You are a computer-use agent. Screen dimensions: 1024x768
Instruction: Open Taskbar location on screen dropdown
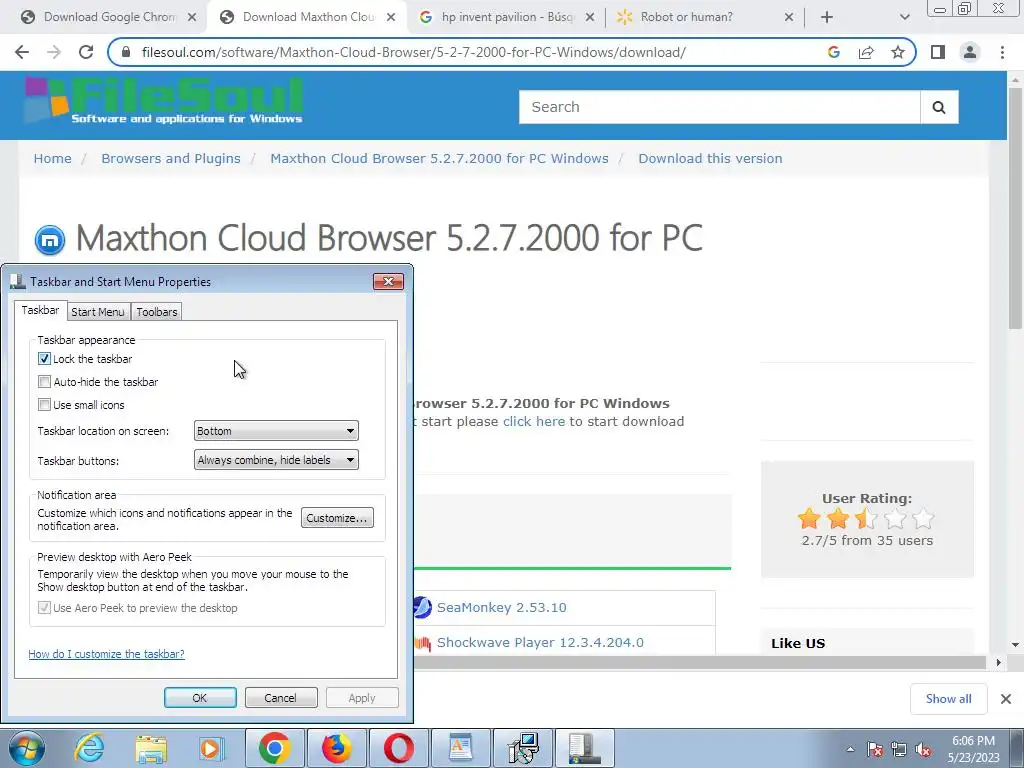(x=276, y=430)
